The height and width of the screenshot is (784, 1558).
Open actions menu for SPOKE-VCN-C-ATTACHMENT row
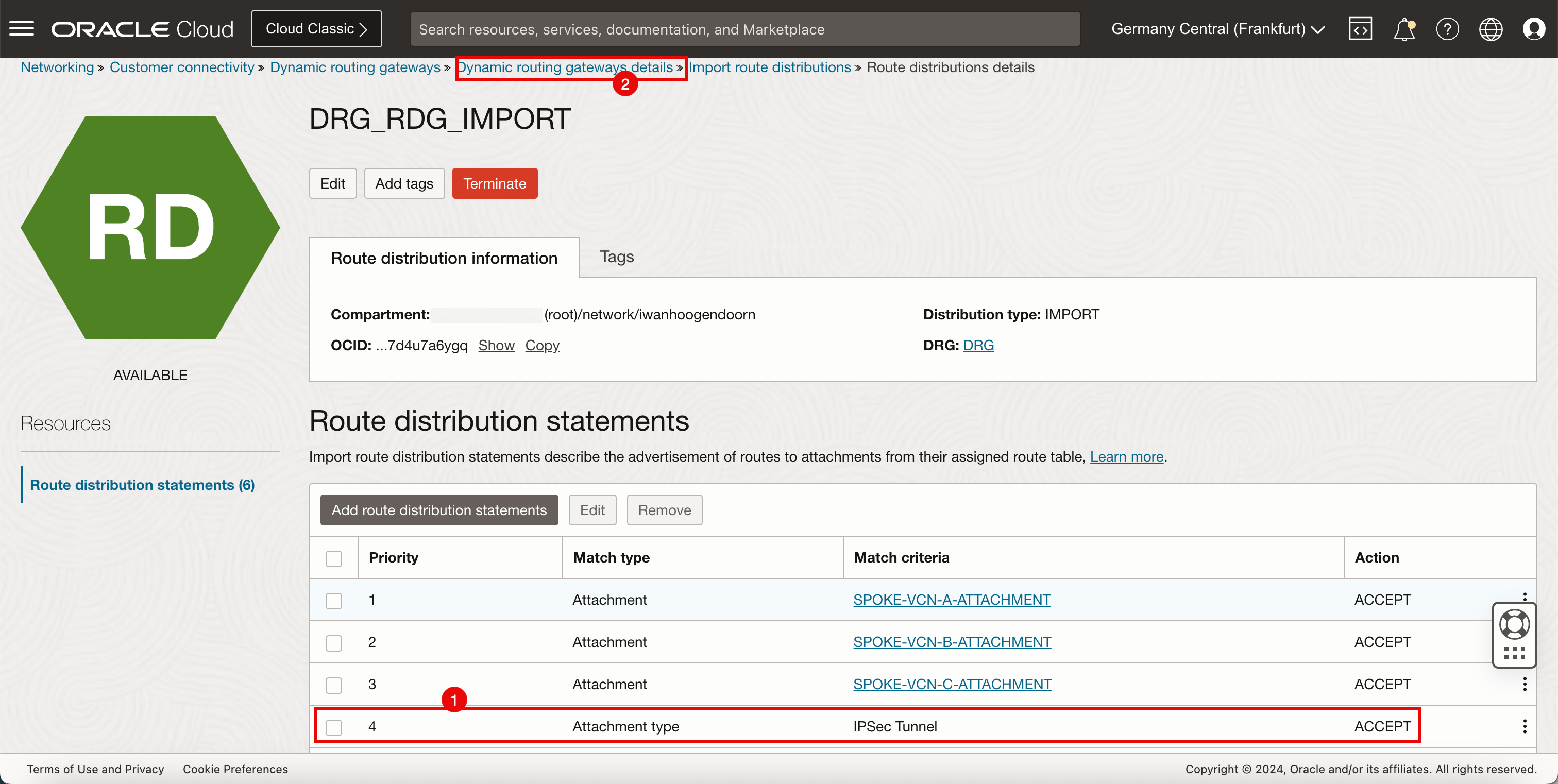(1525, 684)
